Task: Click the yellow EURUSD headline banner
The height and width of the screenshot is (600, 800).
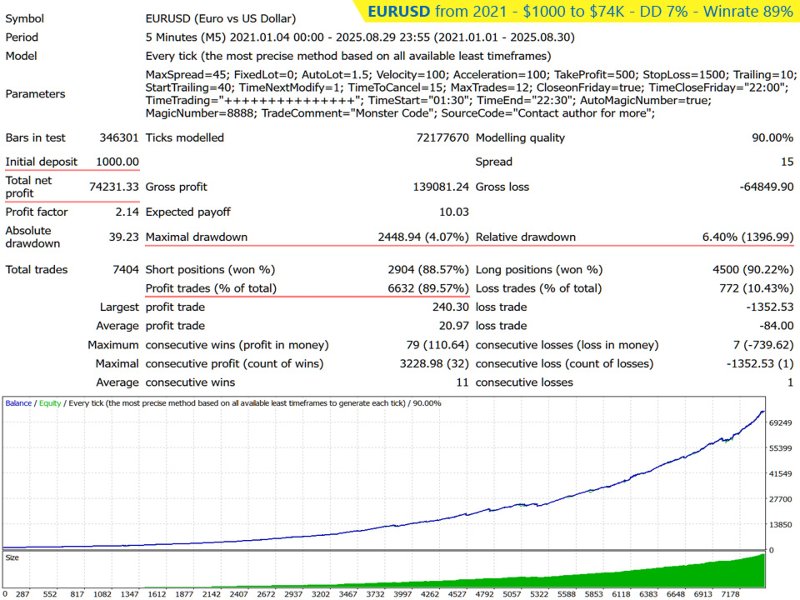Action: (577, 11)
